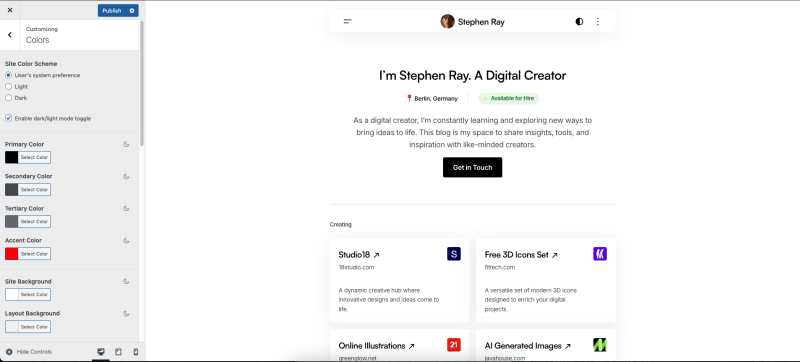Viewport: 800px width, 362px height.
Task: Click dark mode moon icon beside Primary Color
Action: (x=127, y=144)
